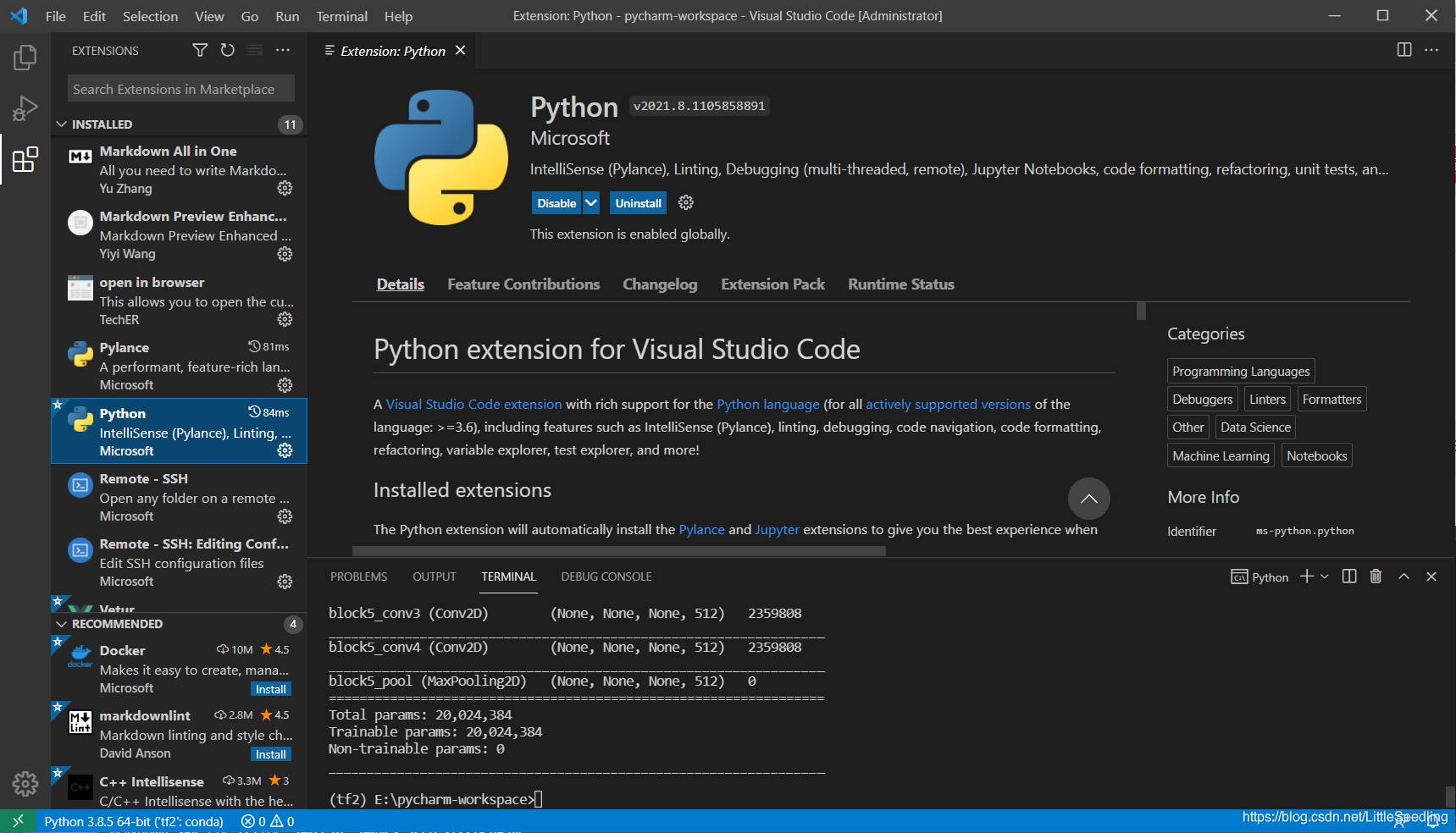Click the Search Extensions in Marketplace field
This screenshot has width=1456, height=833.
point(181,89)
